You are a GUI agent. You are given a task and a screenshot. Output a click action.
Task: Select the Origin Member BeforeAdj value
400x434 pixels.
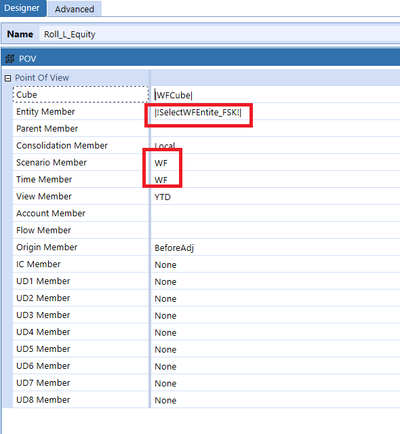pyautogui.click(x=174, y=248)
